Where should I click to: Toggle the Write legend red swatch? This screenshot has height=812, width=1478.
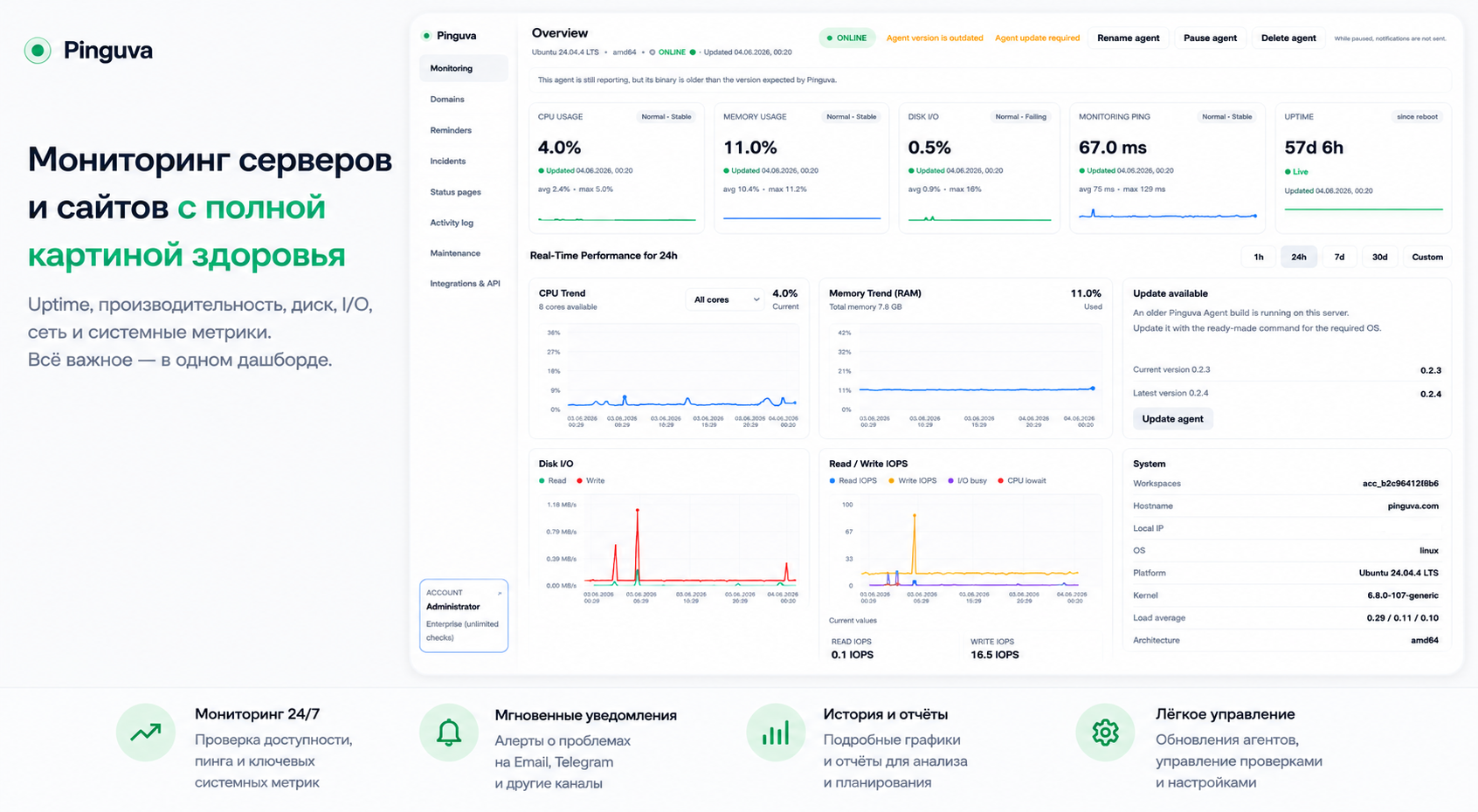(x=580, y=481)
